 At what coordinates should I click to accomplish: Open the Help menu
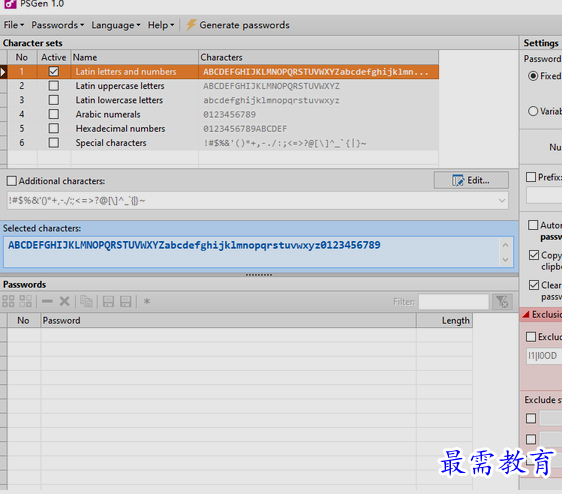[x=161, y=25]
